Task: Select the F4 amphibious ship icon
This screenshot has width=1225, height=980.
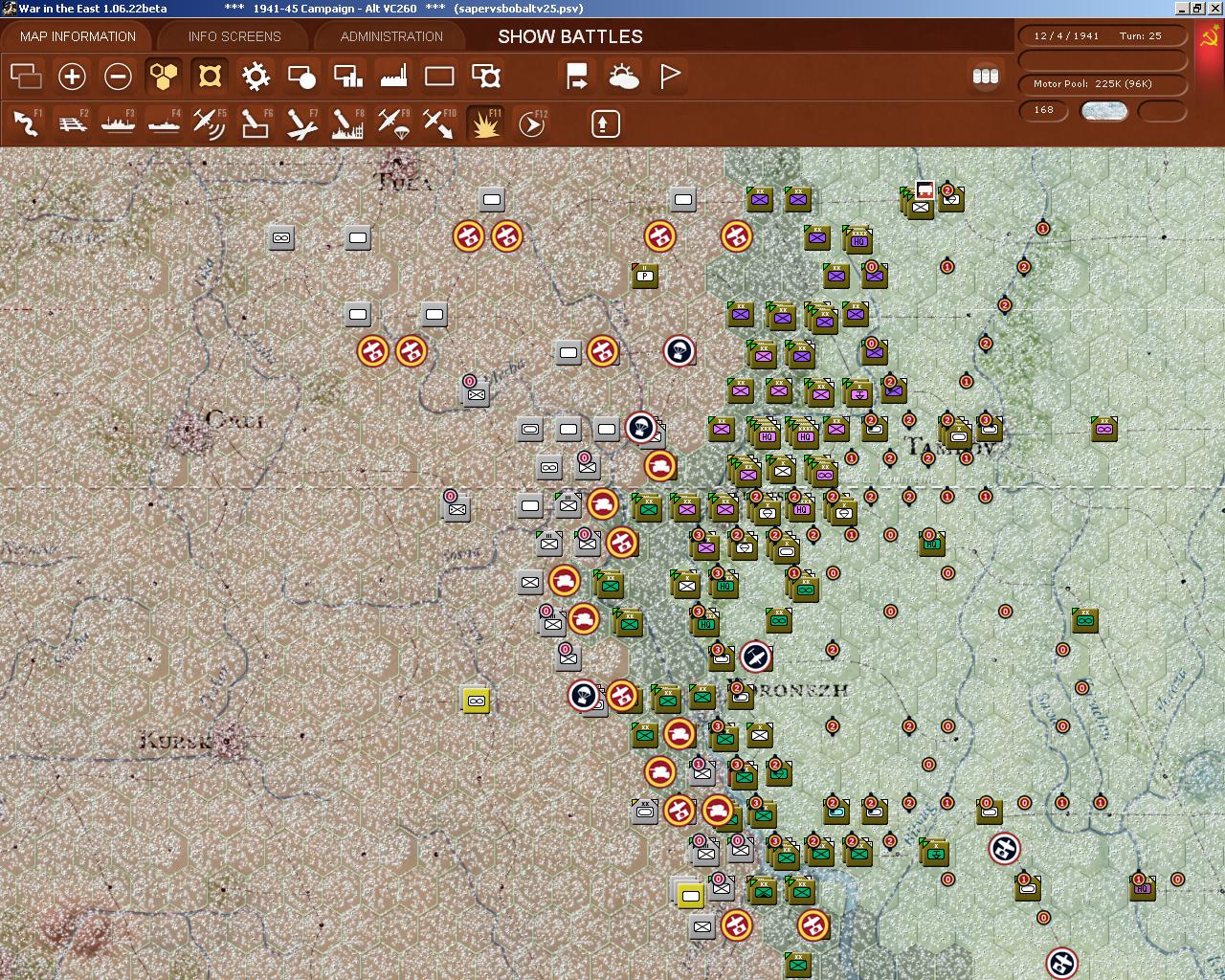Action: 164,123
